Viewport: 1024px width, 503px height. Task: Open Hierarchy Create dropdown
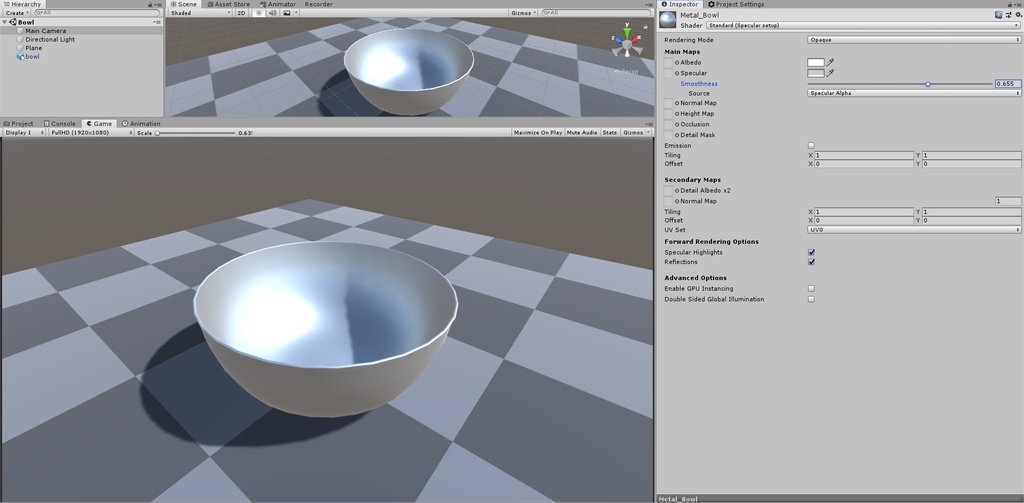[17, 13]
